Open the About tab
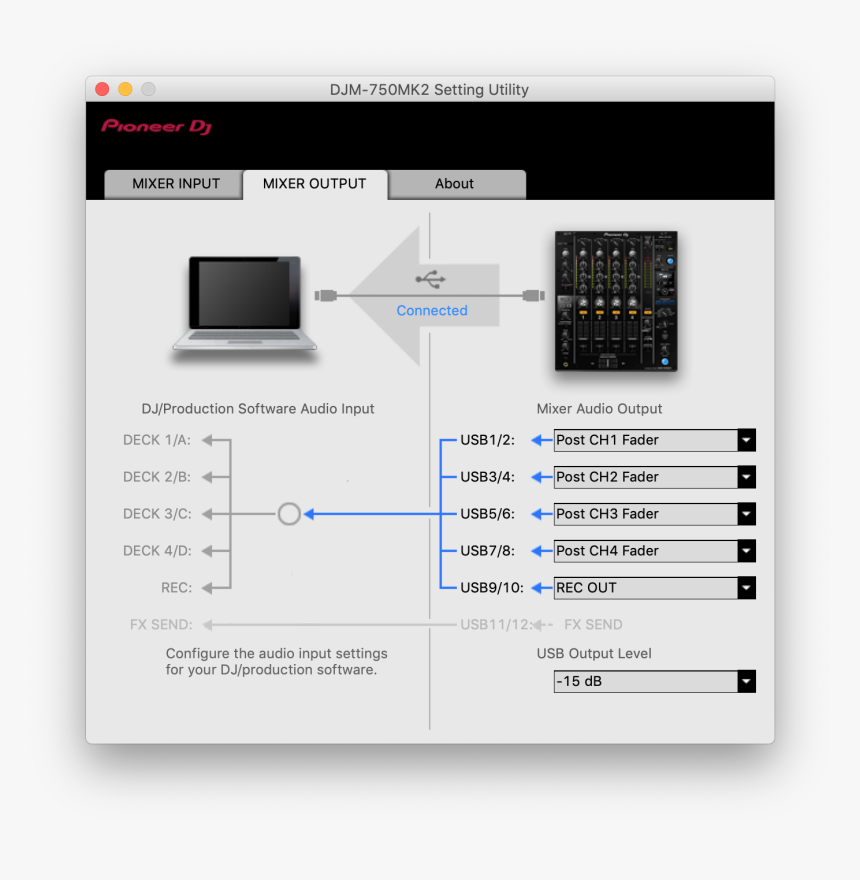This screenshot has height=880, width=860. [455, 184]
